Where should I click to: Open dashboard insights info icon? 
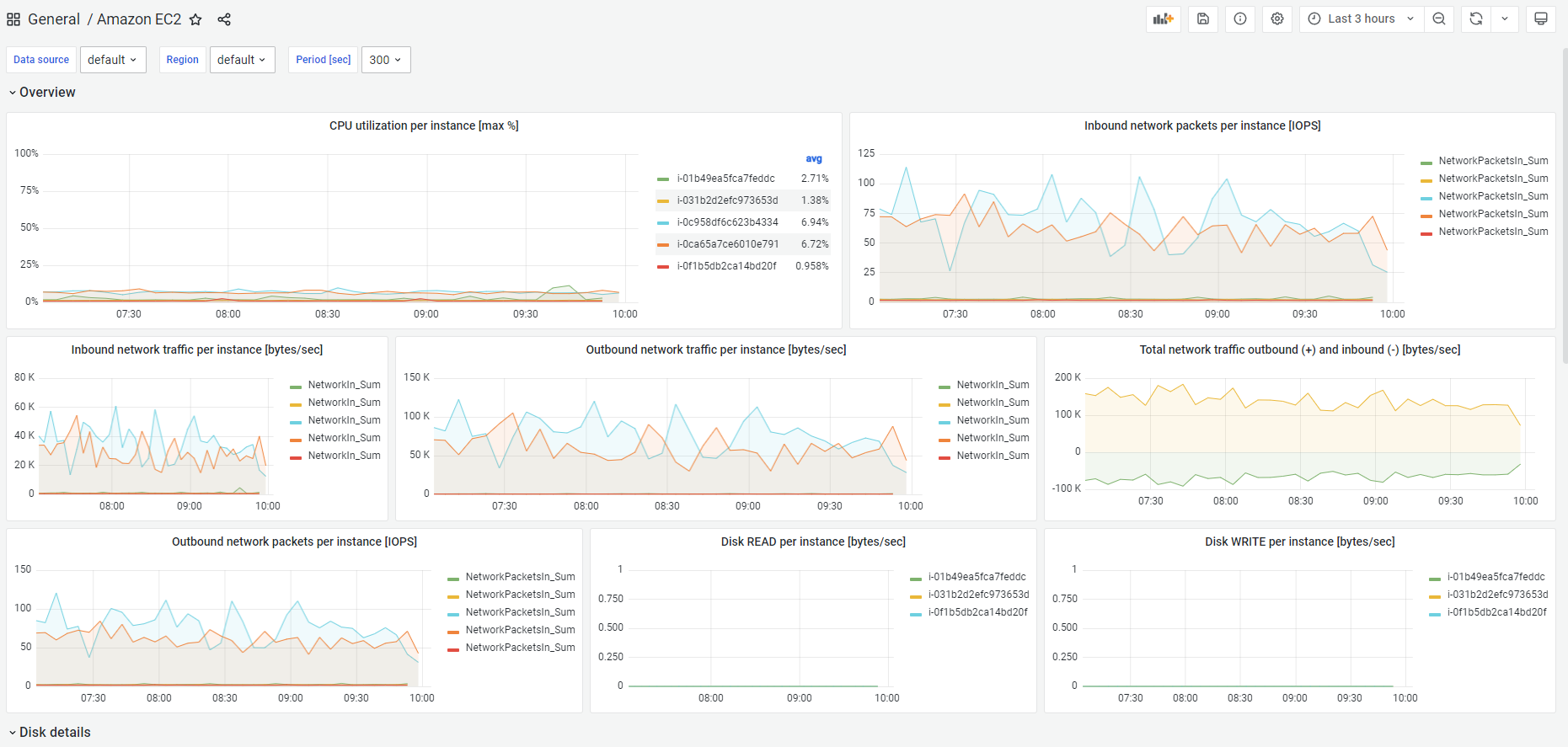[x=1240, y=19]
